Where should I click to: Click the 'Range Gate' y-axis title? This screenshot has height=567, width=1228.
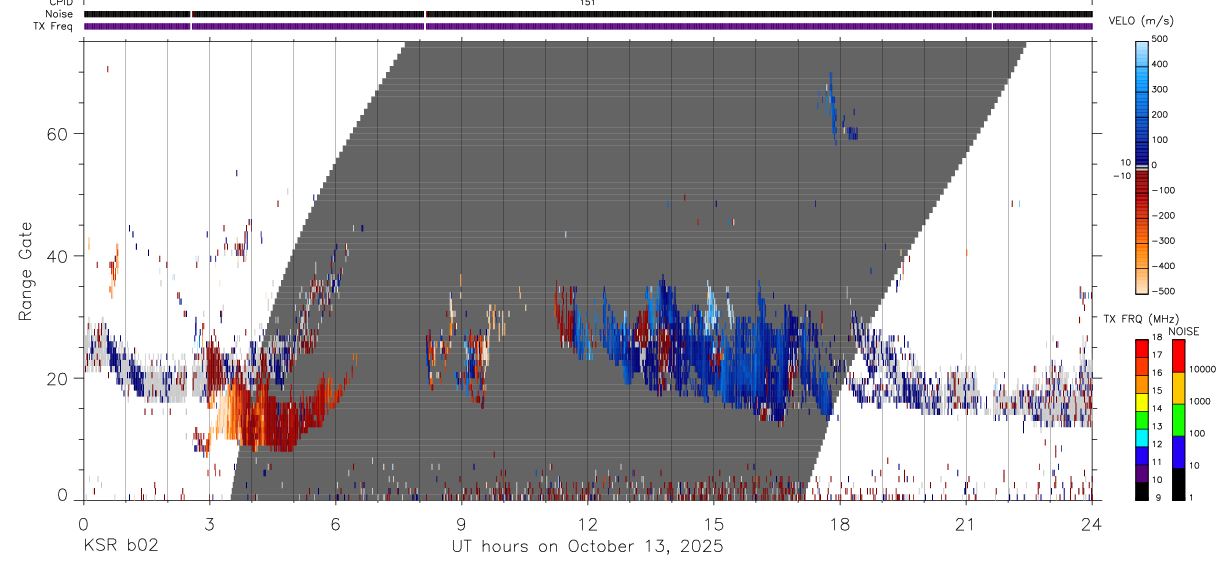pos(26,271)
